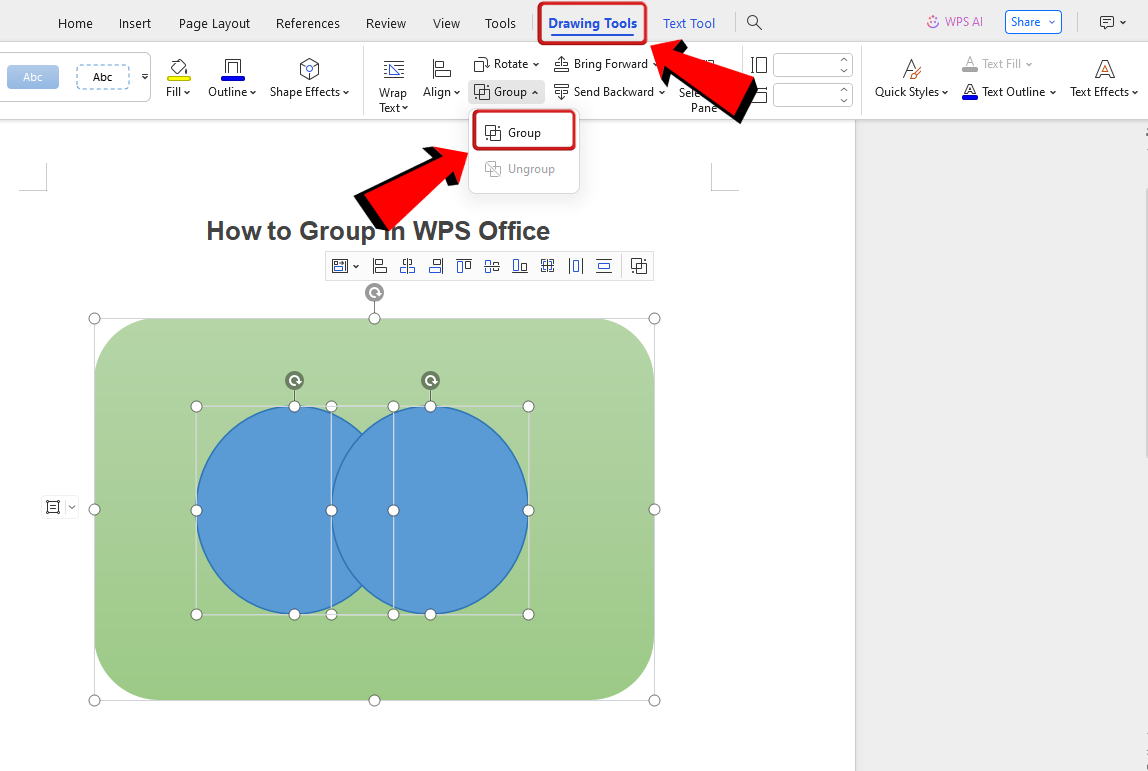Open the Quick Styles dropdown

[911, 92]
